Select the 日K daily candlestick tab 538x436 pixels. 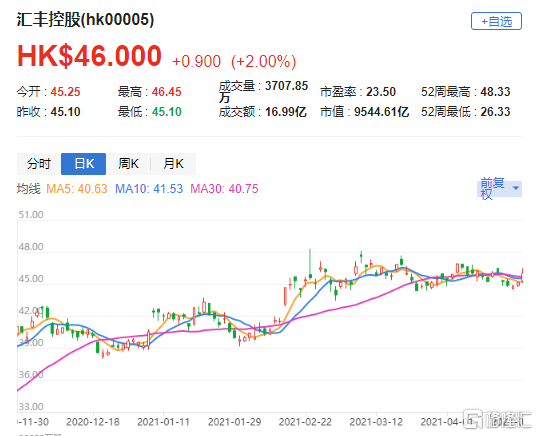coord(83,164)
